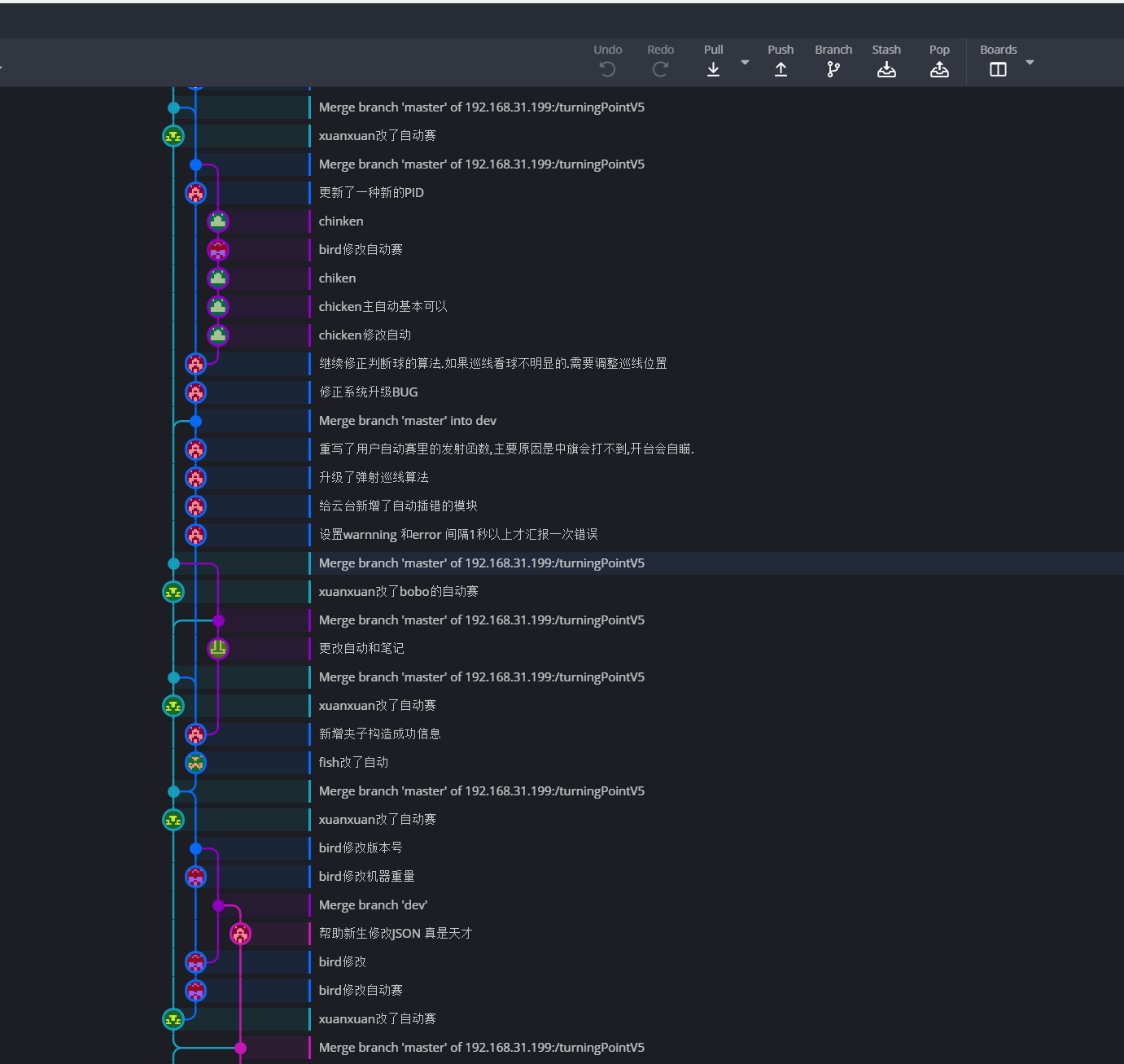
Task: Select commit 'chiken' message text
Action: click(337, 278)
